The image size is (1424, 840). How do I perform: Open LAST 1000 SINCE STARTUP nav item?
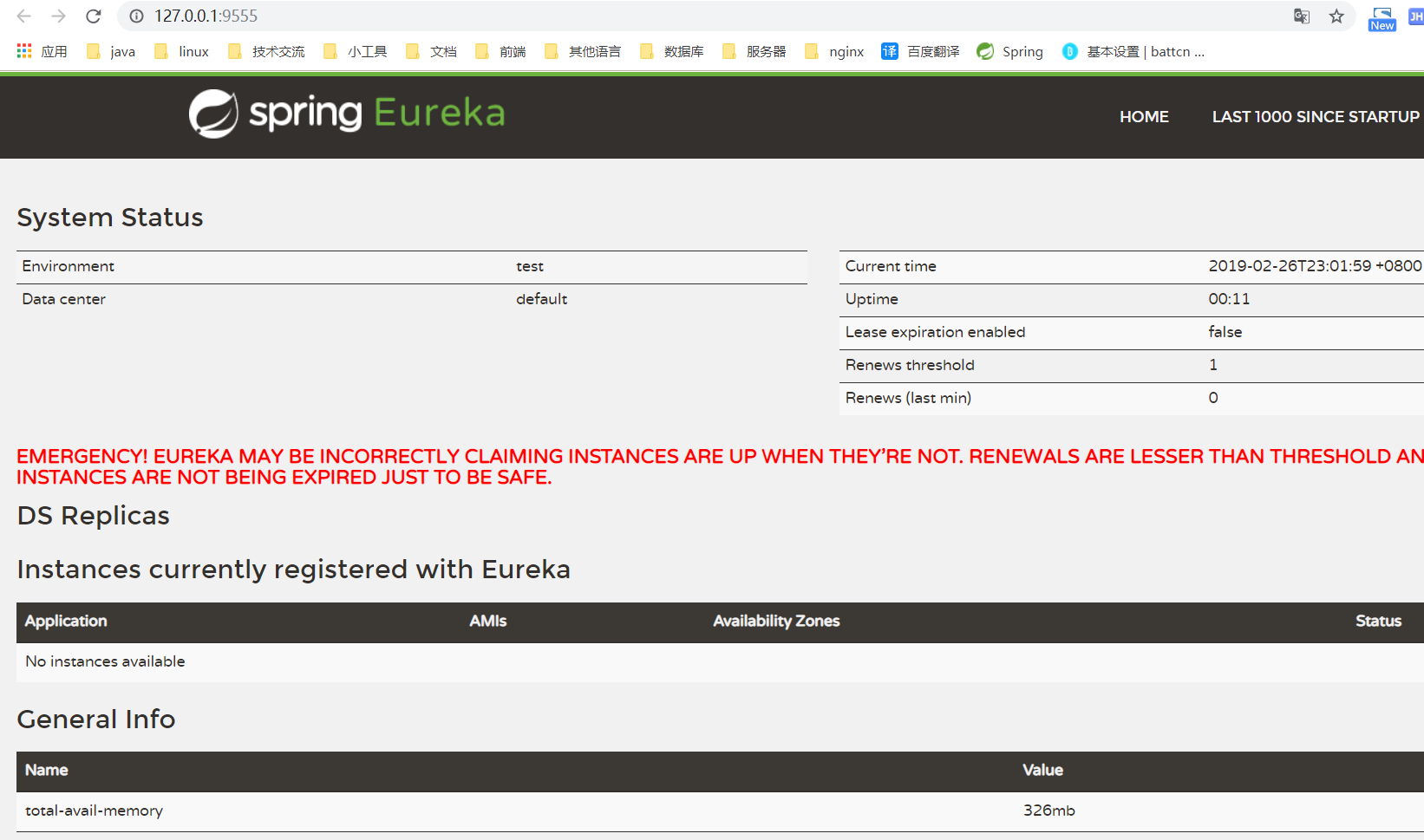[x=1316, y=116]
